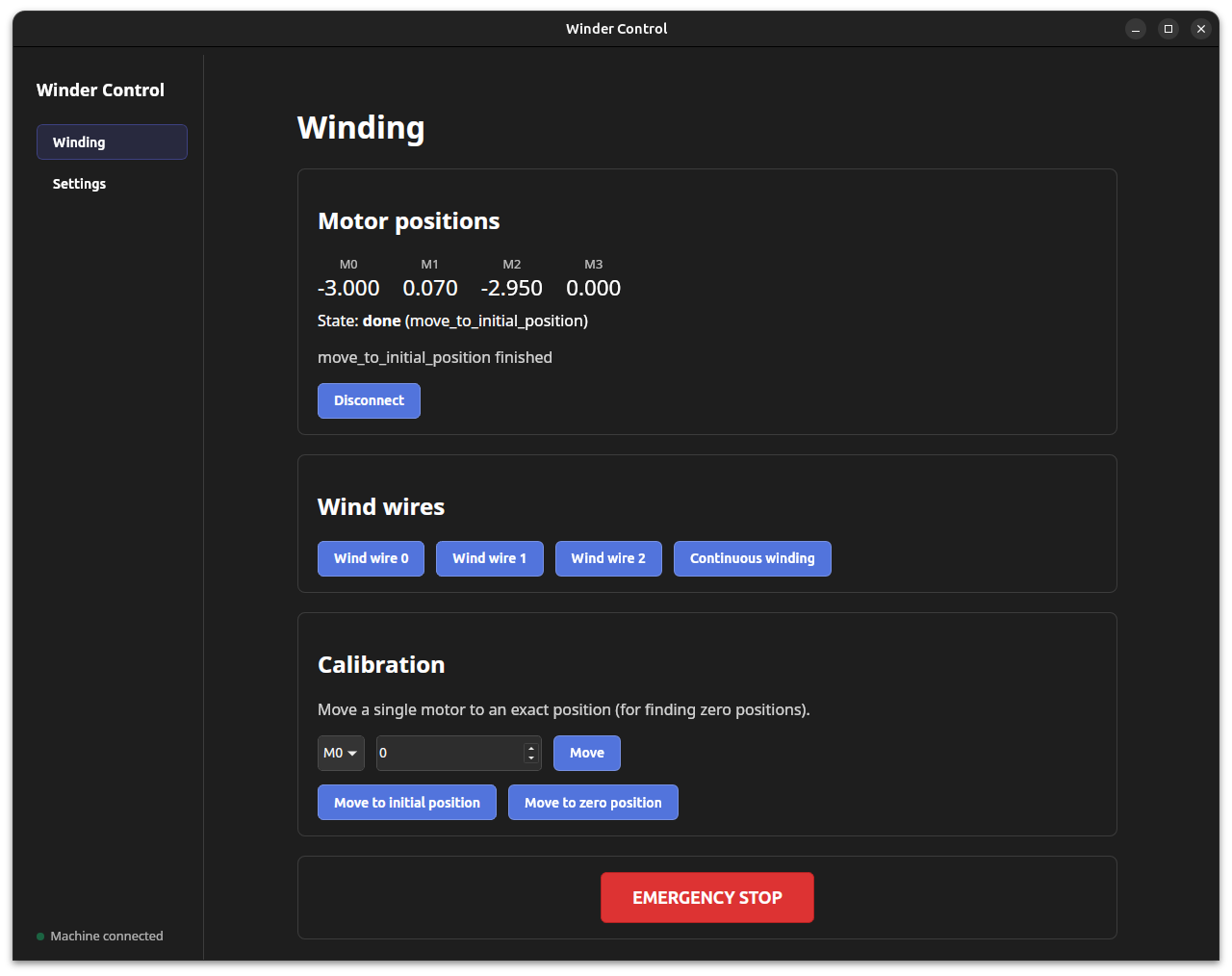Increase position value with stepper up arrow

(531, 747)
